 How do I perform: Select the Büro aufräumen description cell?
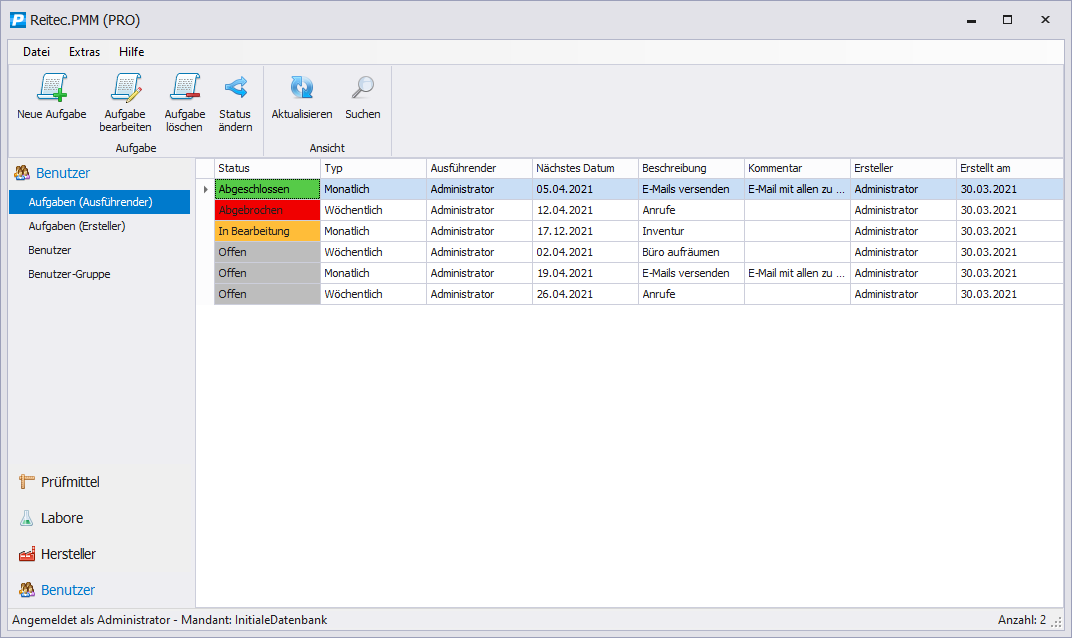[690, 252]
